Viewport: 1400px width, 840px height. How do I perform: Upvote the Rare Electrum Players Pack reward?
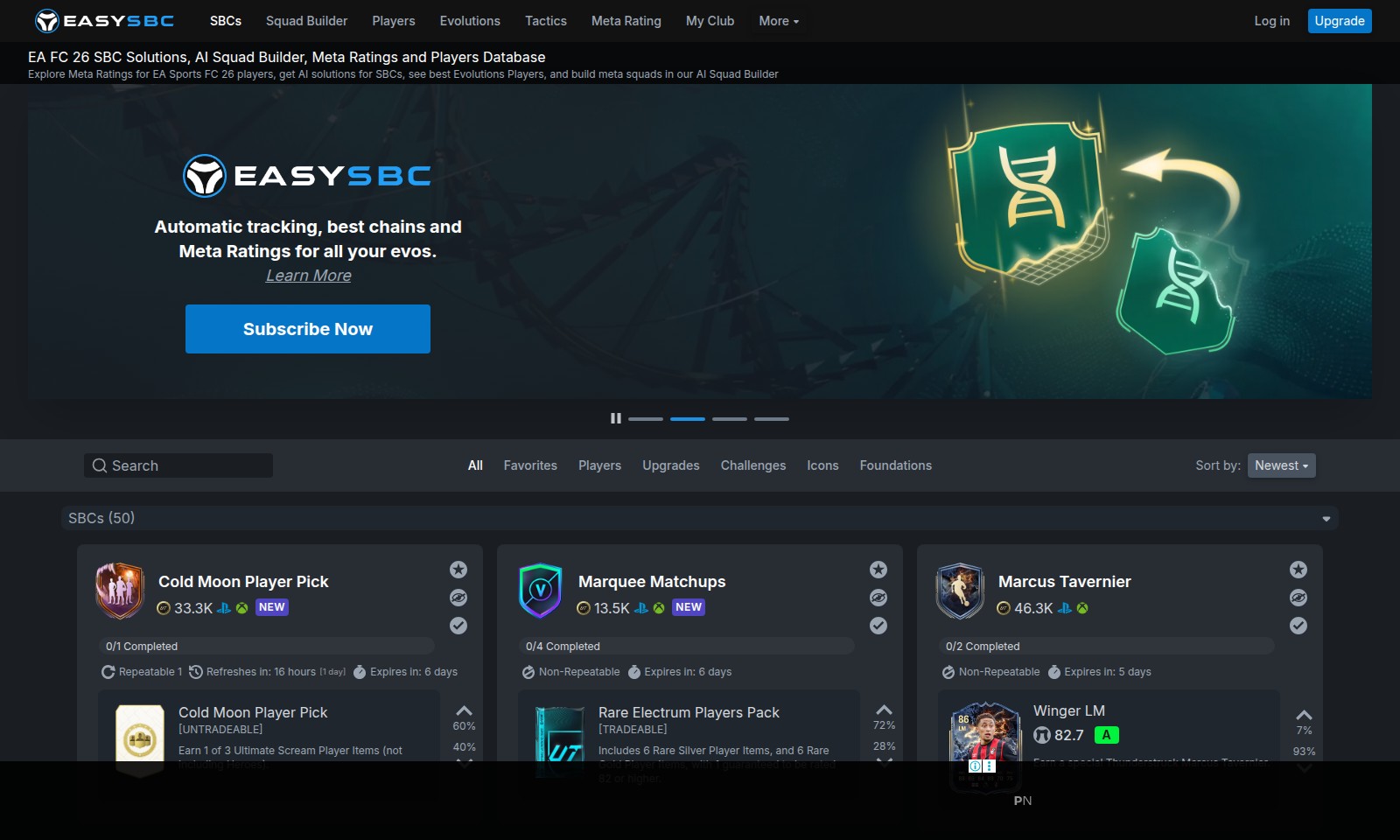[885, 710]
